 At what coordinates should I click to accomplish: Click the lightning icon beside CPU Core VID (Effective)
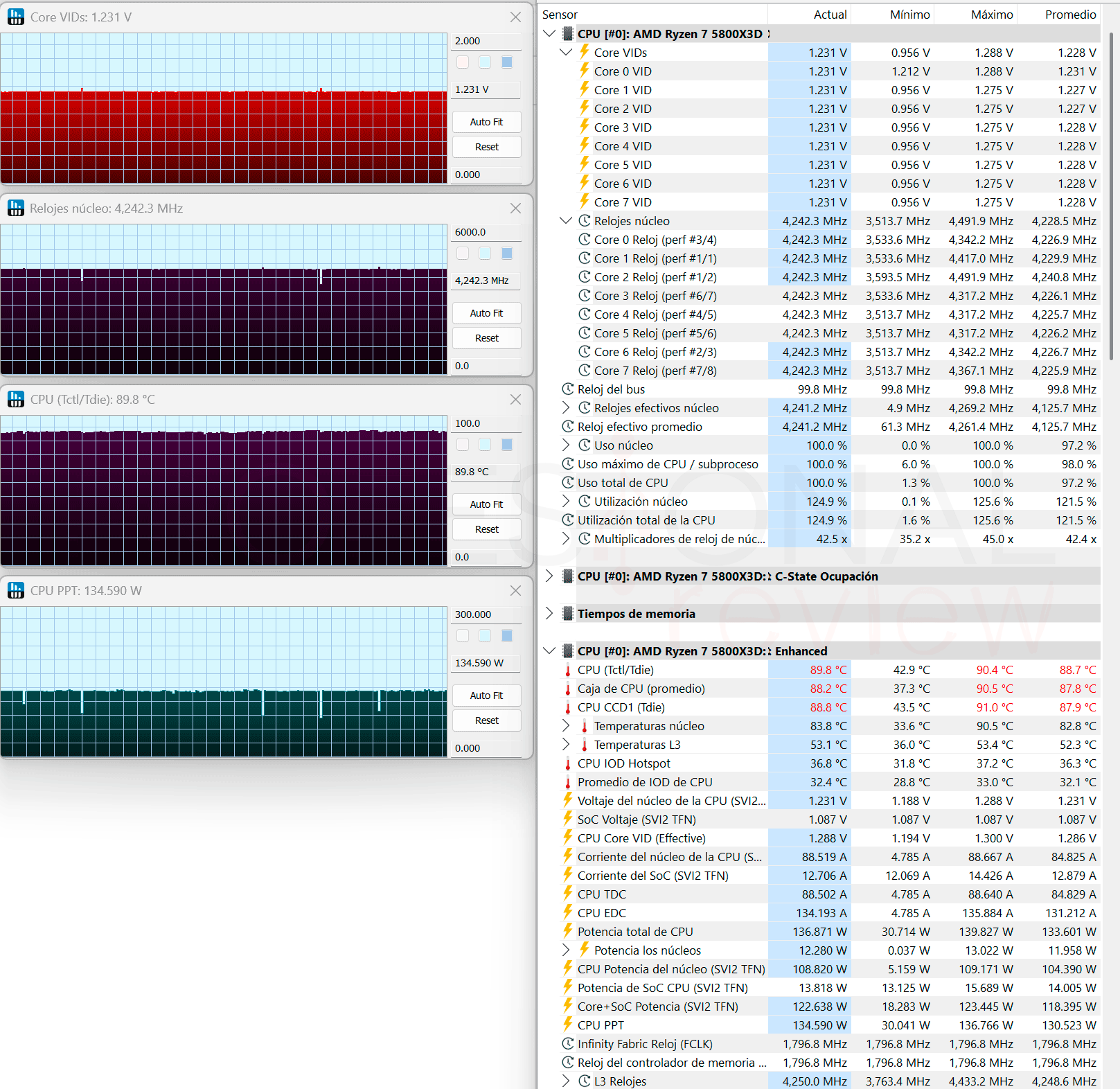tap(568, 838)
